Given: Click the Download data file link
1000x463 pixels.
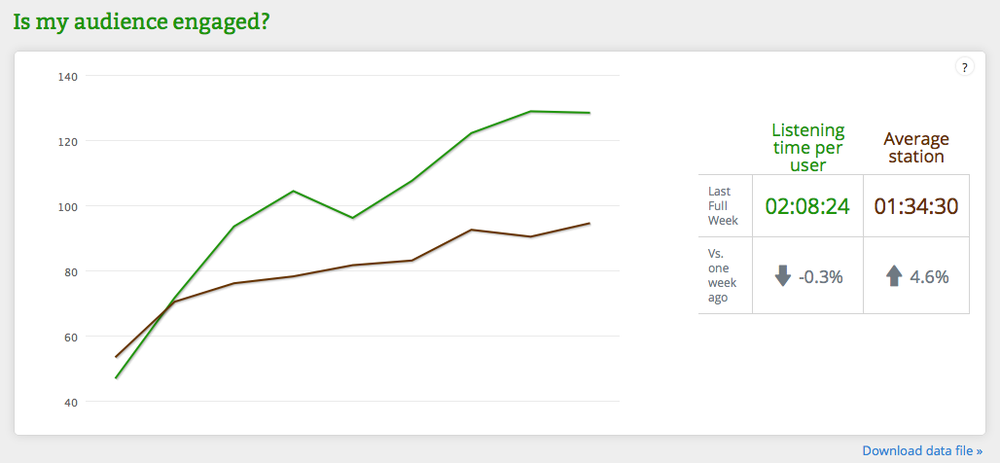Looking at the screenshot, I should click(922, 451).
